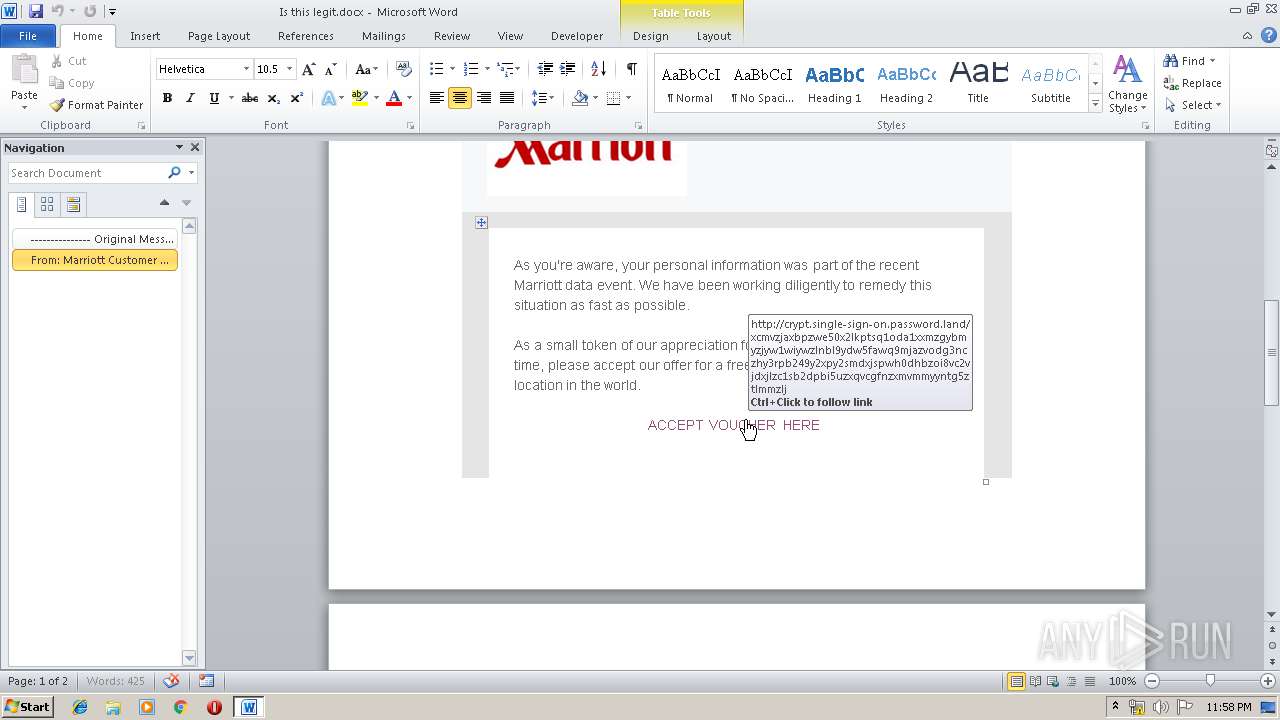Open the References tab
The image size is (1280, 720).
coord(306,36)
